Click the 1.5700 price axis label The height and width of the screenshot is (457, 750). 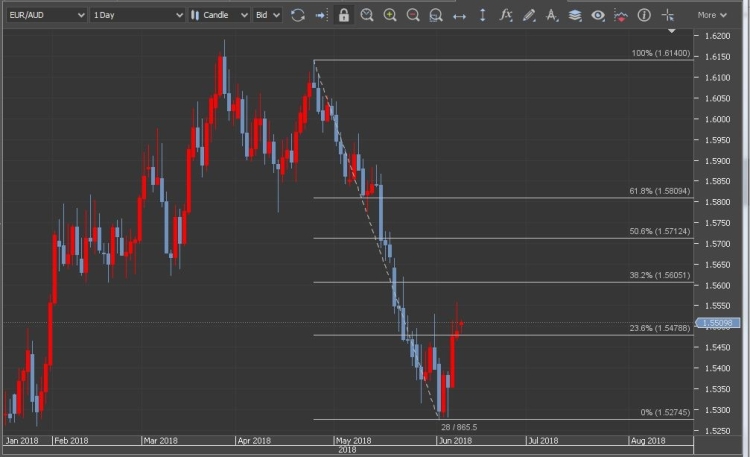tap(718, 244)
